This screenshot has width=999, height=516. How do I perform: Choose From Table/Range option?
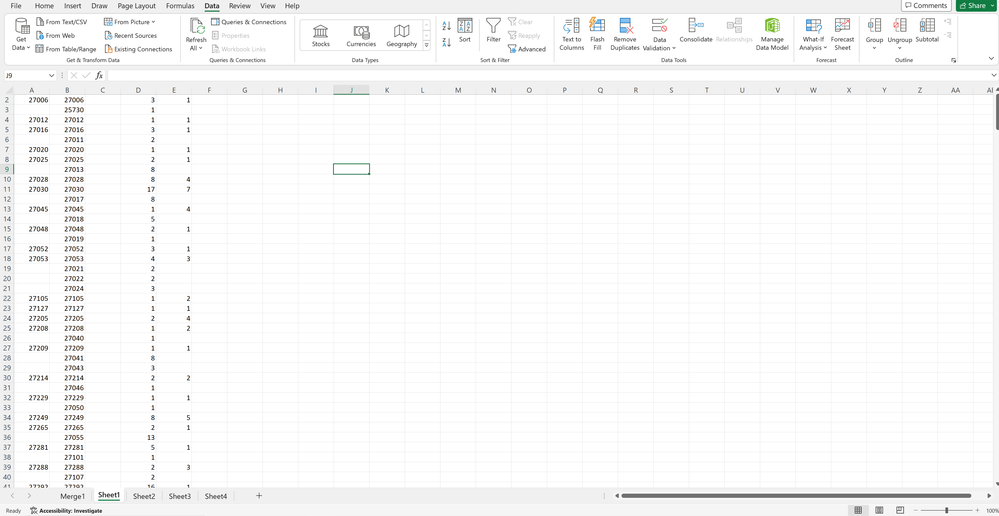[66, 49]
